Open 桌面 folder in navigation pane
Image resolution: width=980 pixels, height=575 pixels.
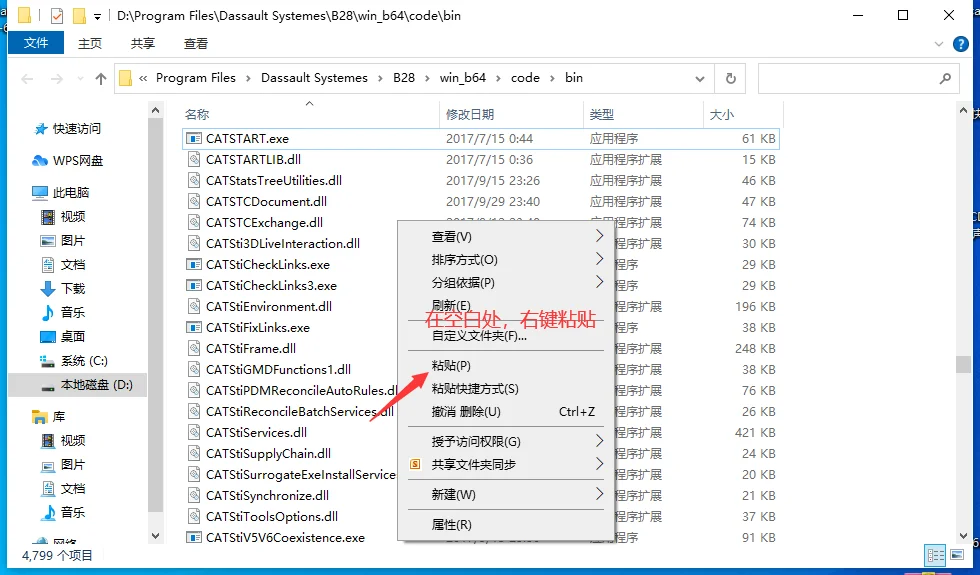72,336
